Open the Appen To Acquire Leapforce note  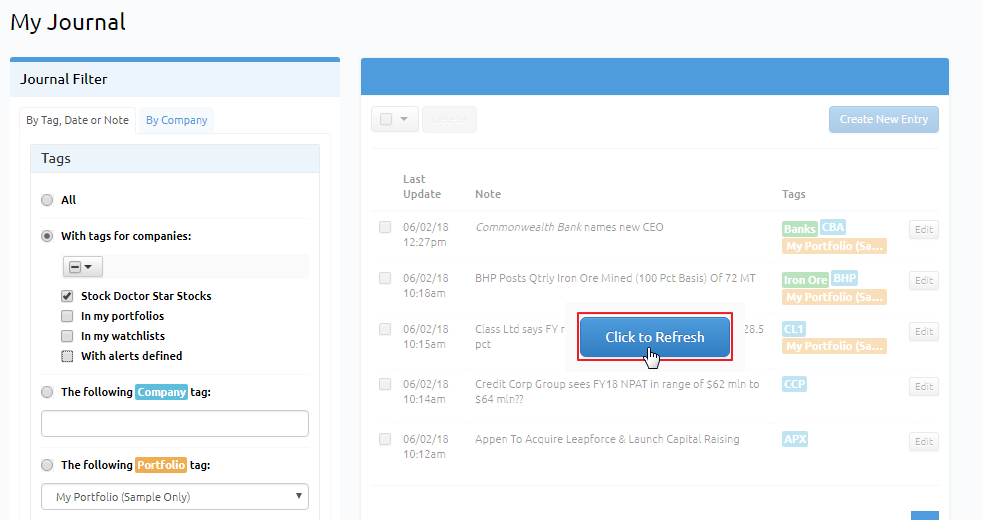[x=607, y=439]
